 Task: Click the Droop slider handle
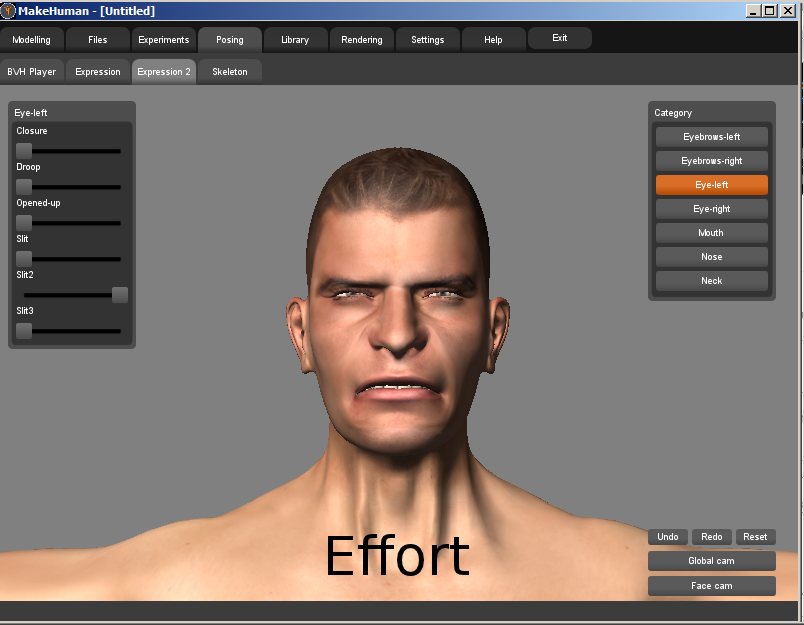tap(24, 187)
